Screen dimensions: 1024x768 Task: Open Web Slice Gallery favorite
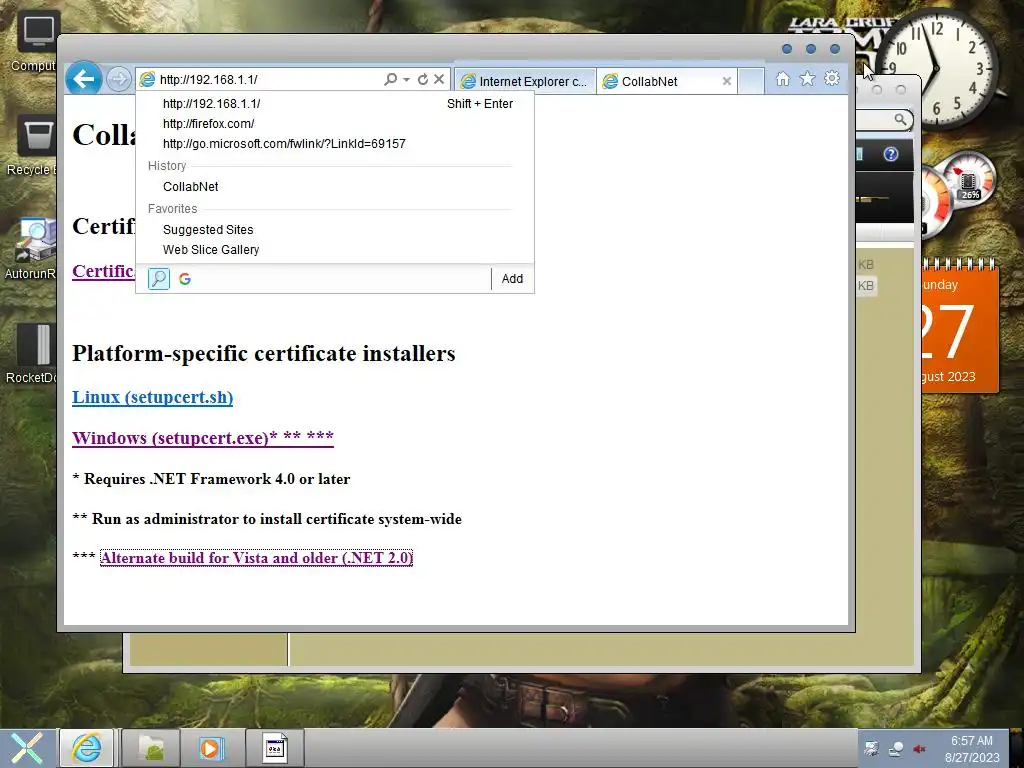tap(334, 249)
